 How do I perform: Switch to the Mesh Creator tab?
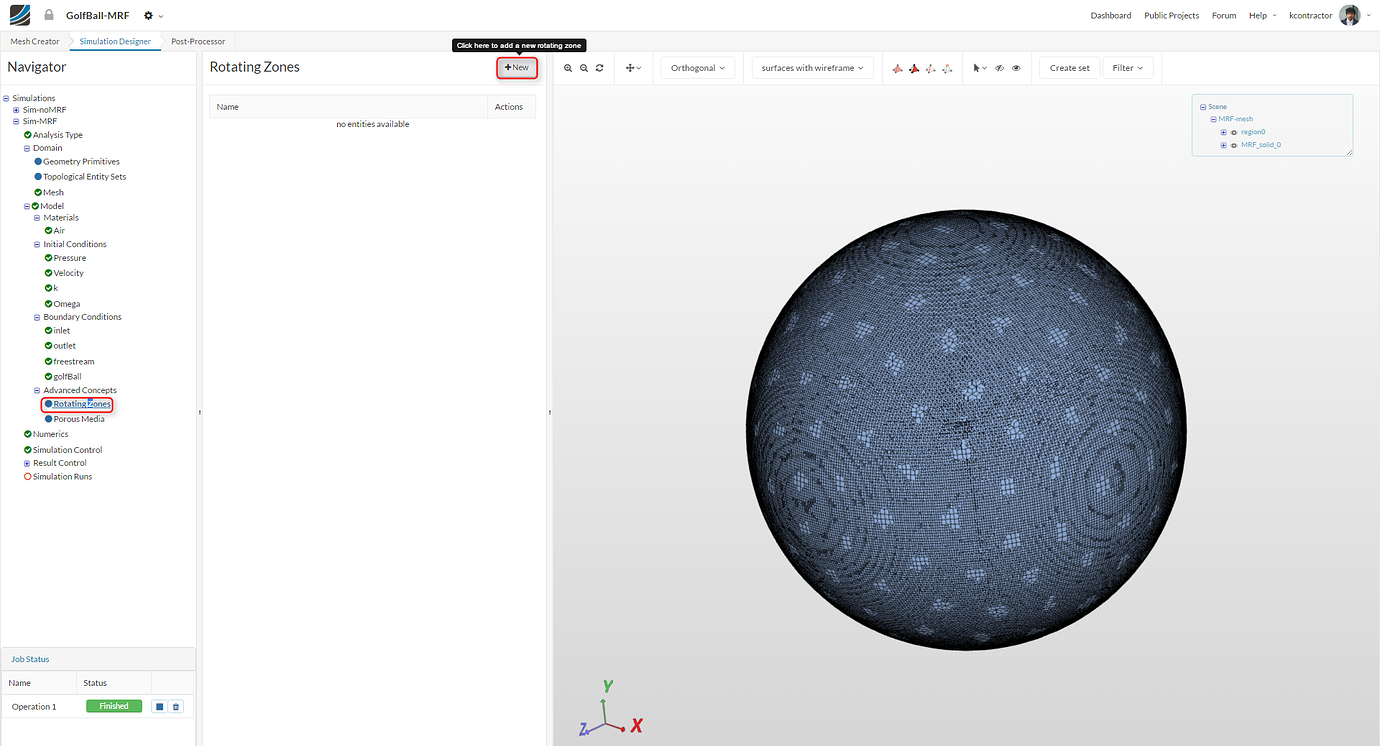pos(34,41)
